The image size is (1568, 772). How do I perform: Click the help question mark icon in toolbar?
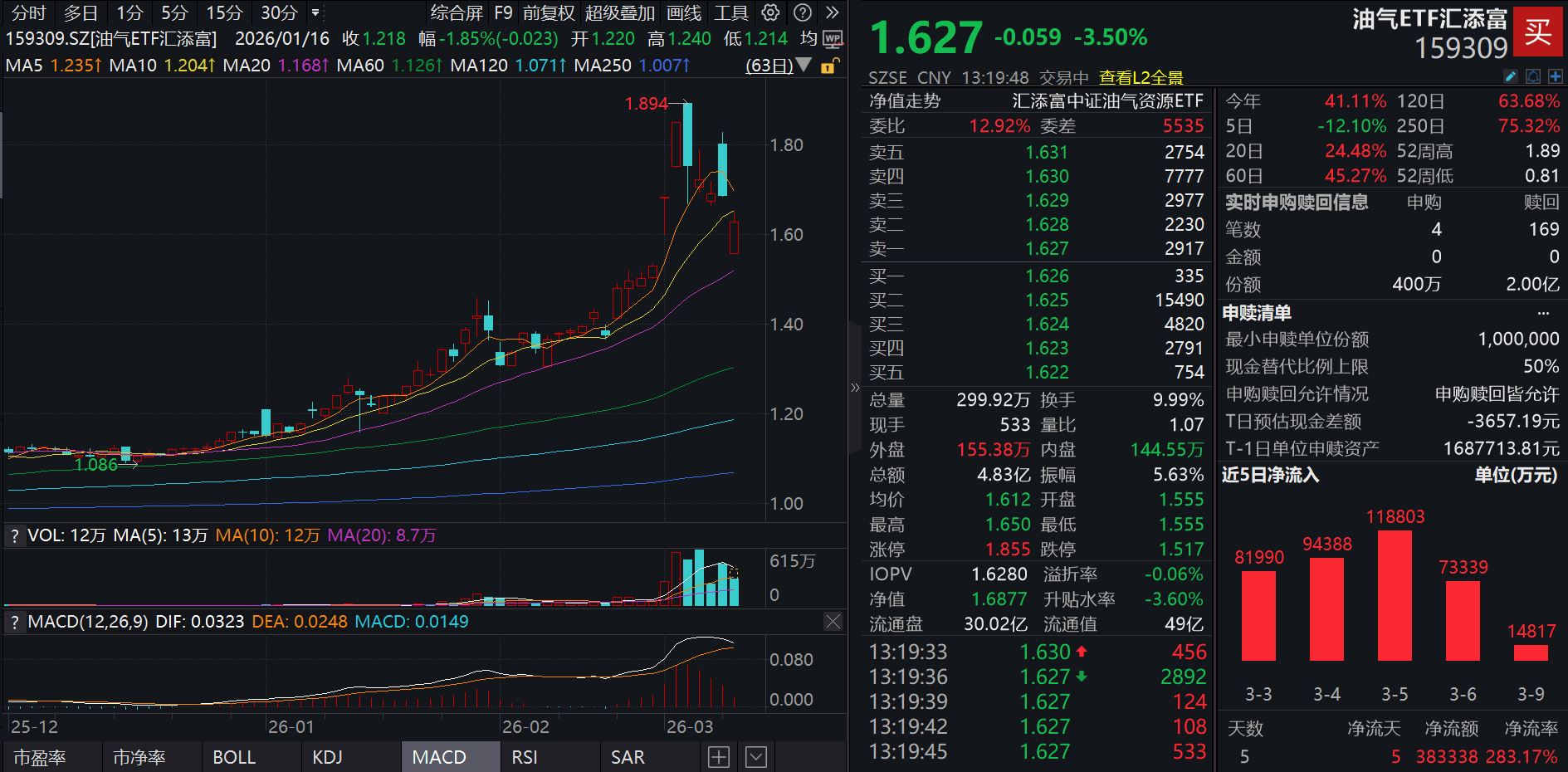[802, 12]
